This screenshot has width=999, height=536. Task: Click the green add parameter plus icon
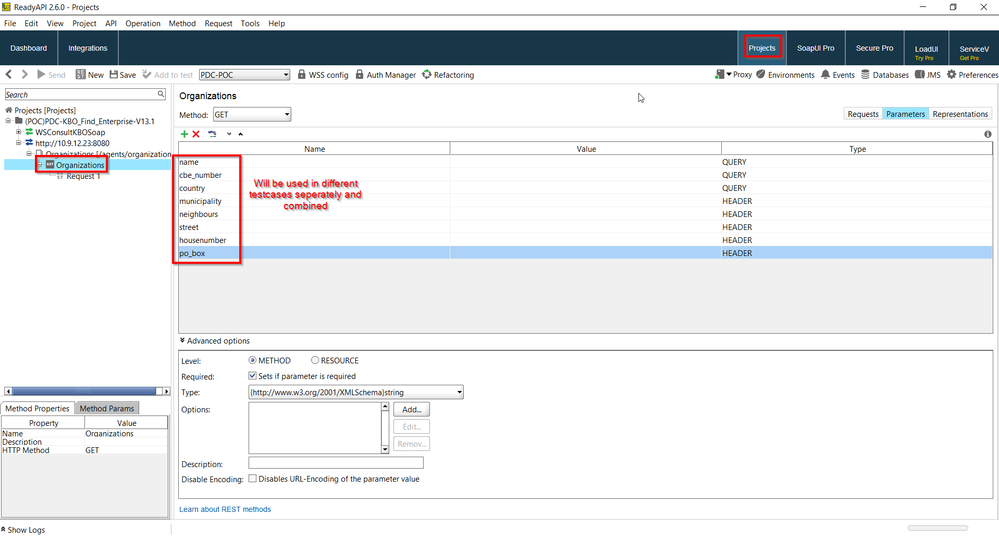click(184, 134)
